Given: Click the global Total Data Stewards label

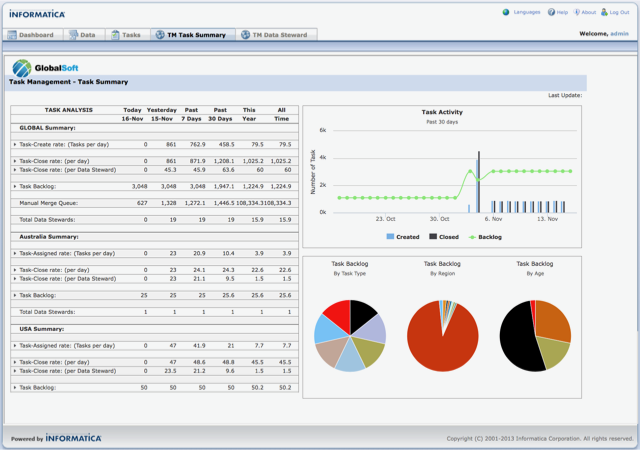Looking at the screenshot, I should click(x=47, y=220).
